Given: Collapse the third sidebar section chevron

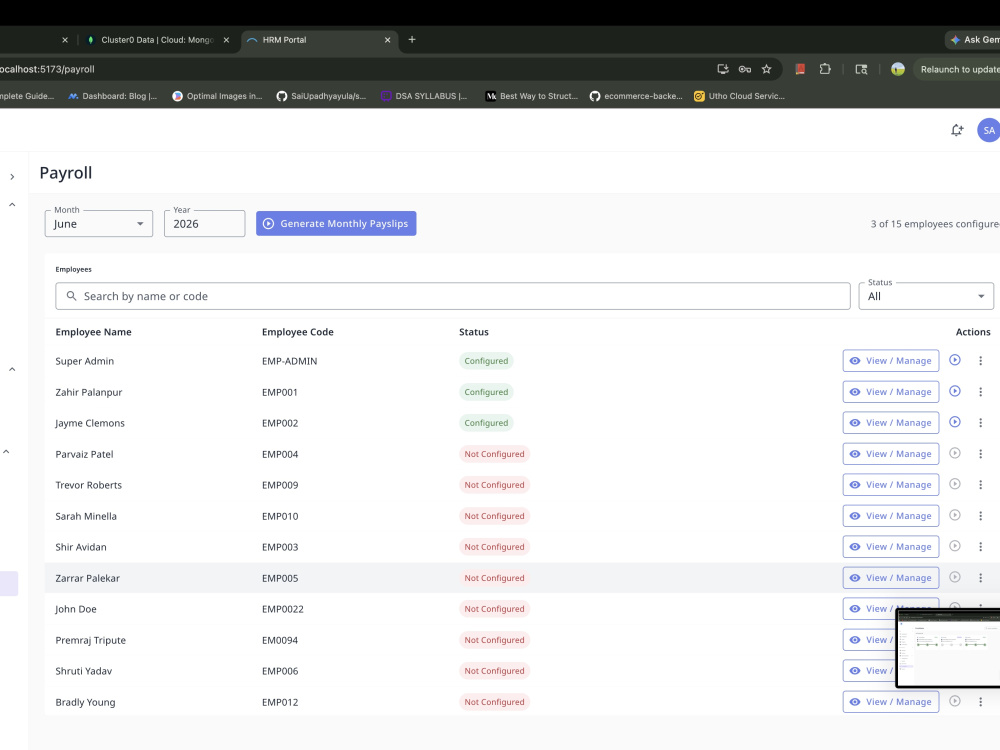Looking at the screenshot, I should (x=6, y=452).
